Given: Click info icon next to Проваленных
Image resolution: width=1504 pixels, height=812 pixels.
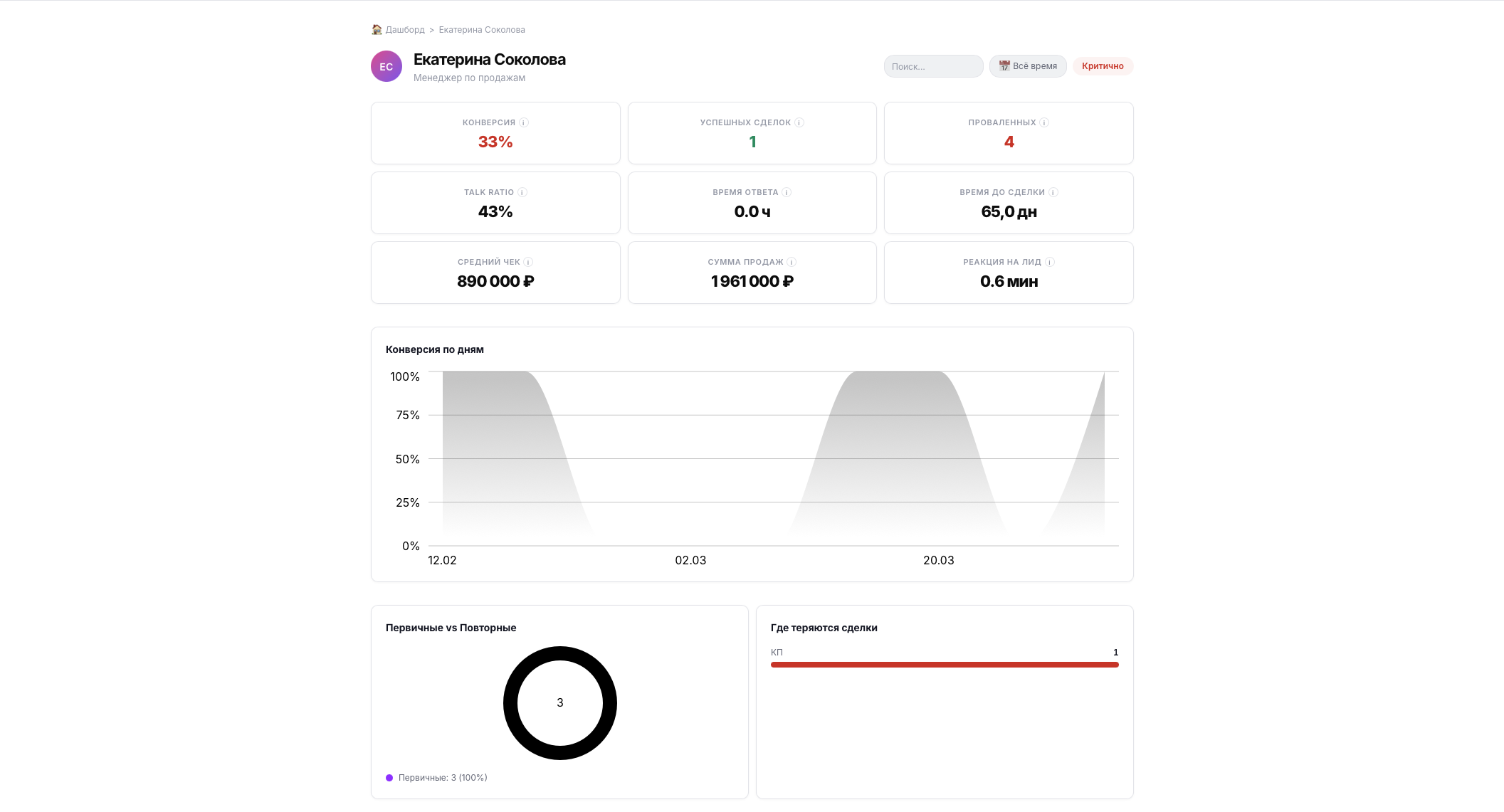Looking at the screenshot, I should tap(1044, 122).
